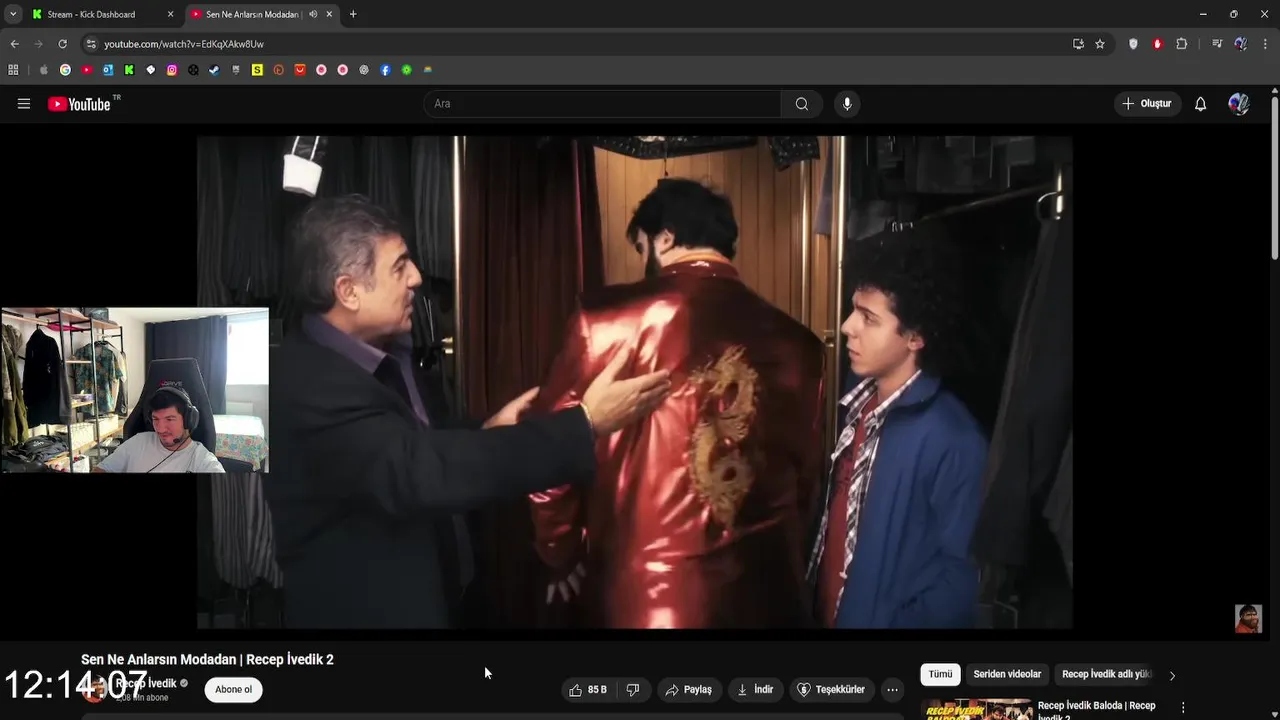1280x720 pixels.
Task: Open the Google bookmark icon
Action: click(x=65, y=70)
